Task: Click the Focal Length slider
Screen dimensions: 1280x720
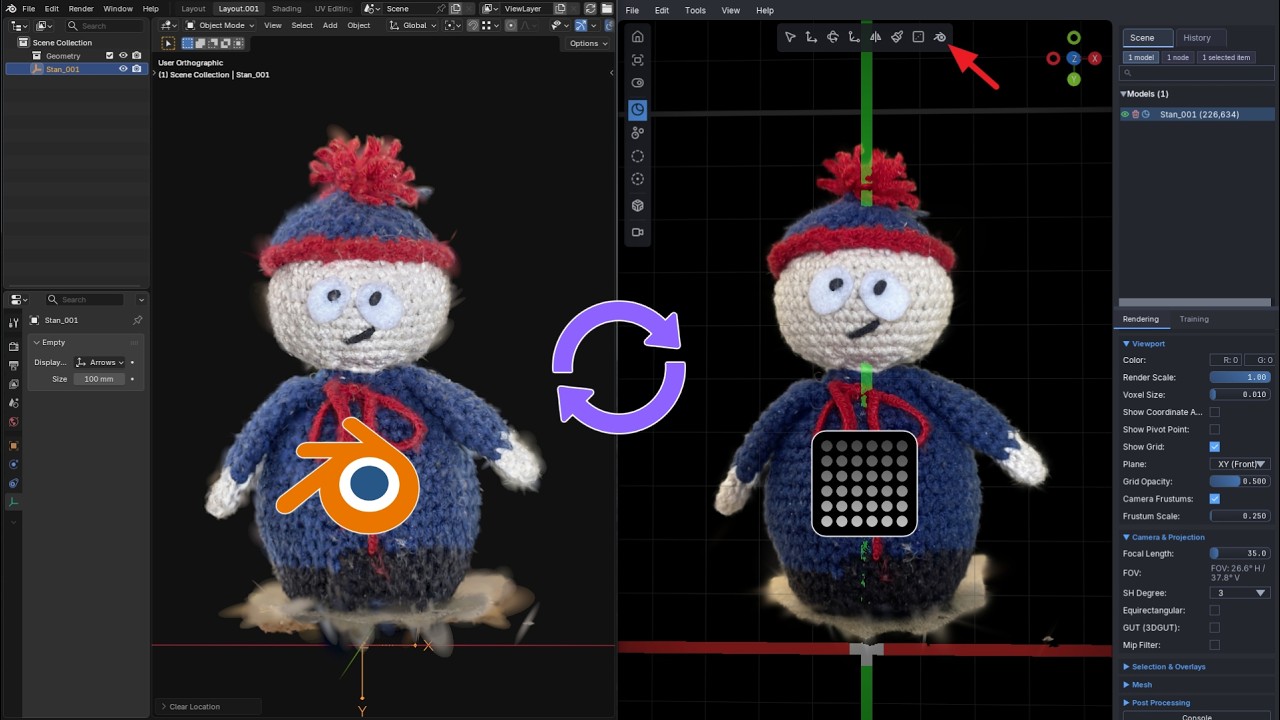Action: click(x=1240, y=553)
